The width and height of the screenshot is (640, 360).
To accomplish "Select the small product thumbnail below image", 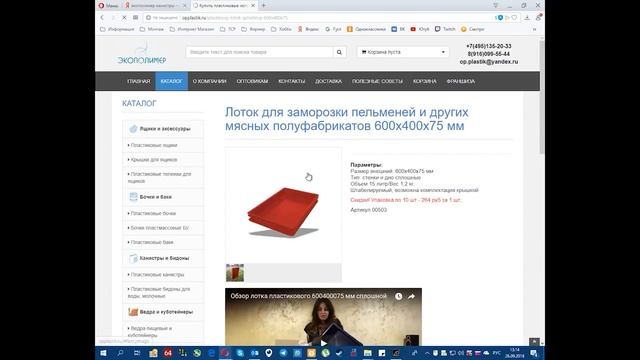I will pyautogui.click(x=235, y=273).
